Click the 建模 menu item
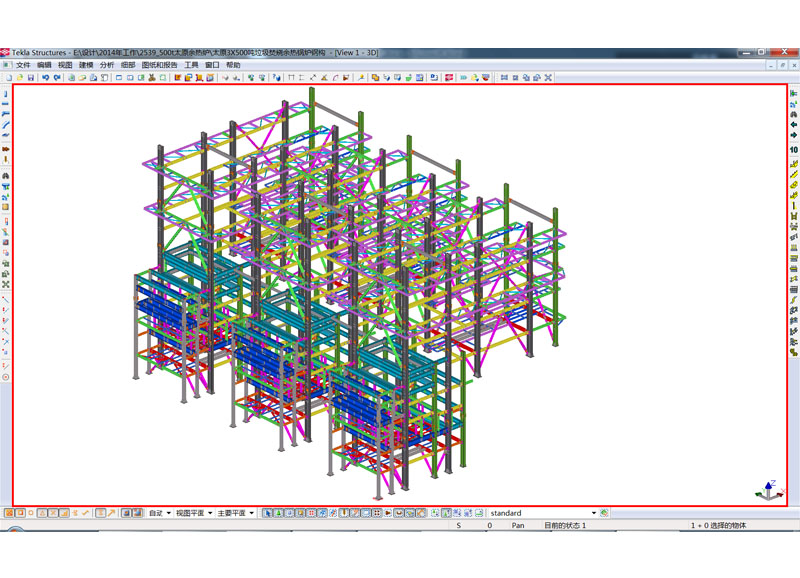Viewport: 800px width, 578px height. pyautogui.click(x=84, y=64)
